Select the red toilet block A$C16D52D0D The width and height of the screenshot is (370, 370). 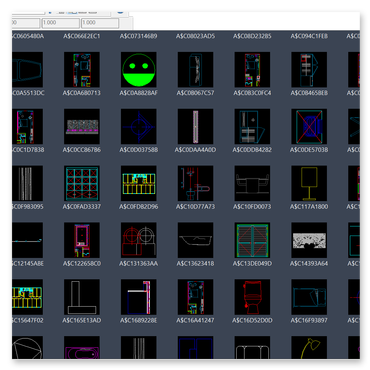point(252,297)
